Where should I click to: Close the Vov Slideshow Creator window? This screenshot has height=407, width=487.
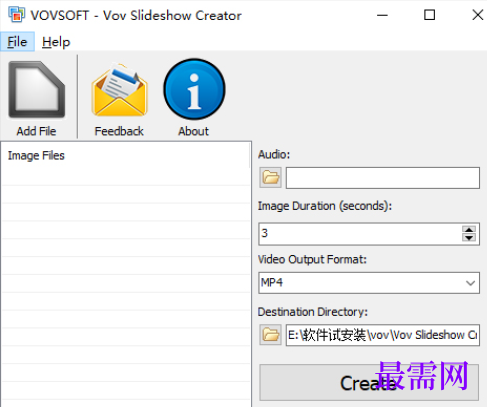coord(477,15)
